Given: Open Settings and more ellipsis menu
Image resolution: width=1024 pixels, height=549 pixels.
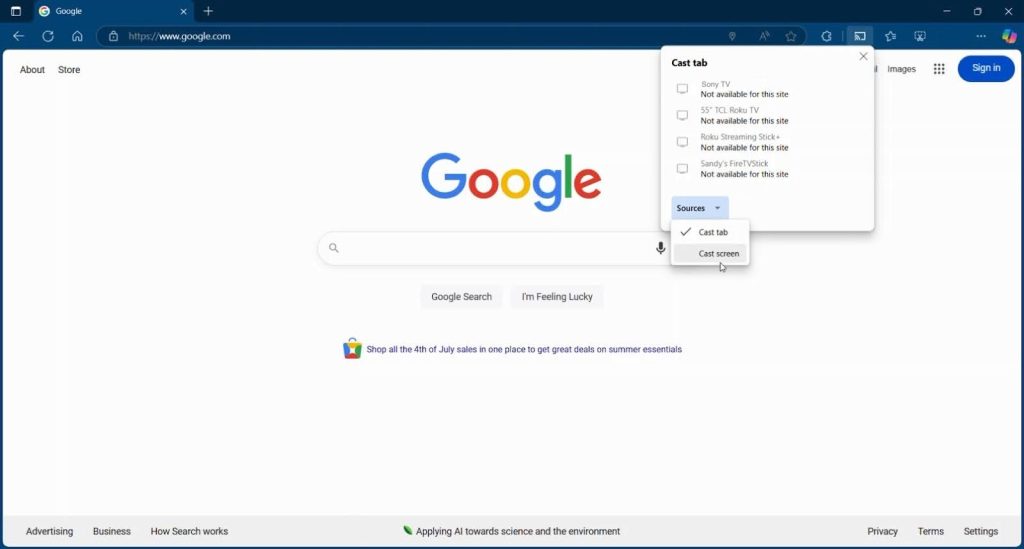Looking at the screenshot, I should 981,36.
